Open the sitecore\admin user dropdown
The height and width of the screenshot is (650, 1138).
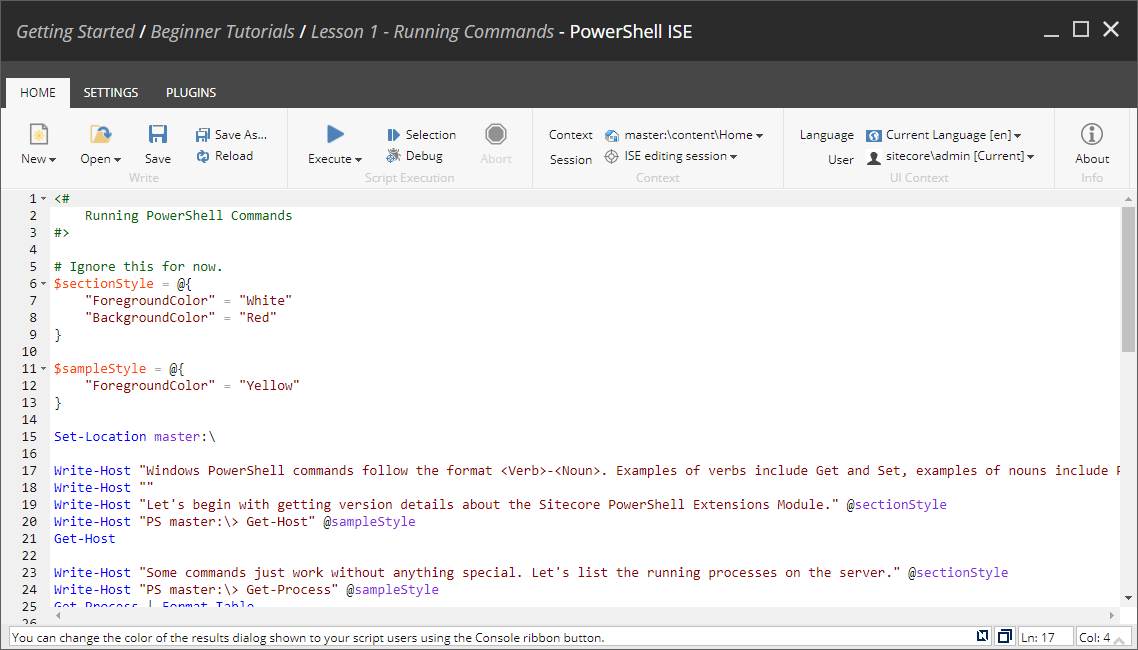coord(951,157)
